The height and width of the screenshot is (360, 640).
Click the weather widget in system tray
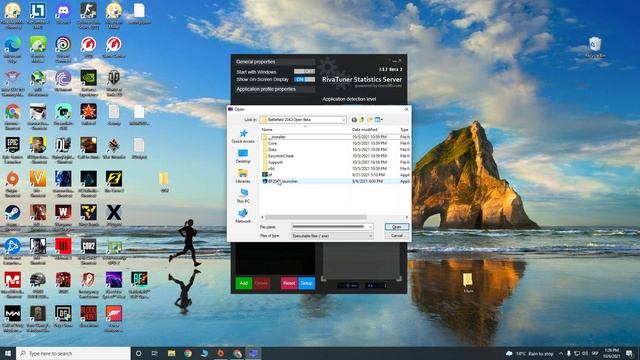pyautogui.click(x=530, y=353)
